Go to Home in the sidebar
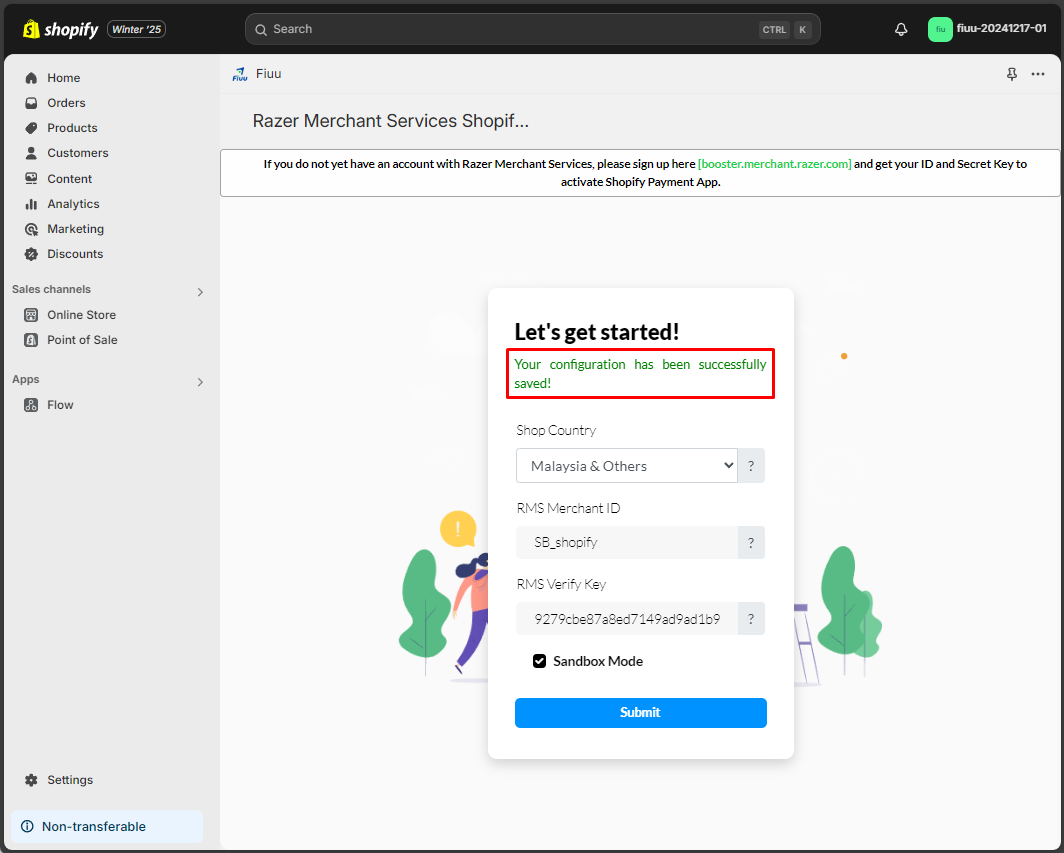Screen dimensions: 1064x853 [64, 78]
